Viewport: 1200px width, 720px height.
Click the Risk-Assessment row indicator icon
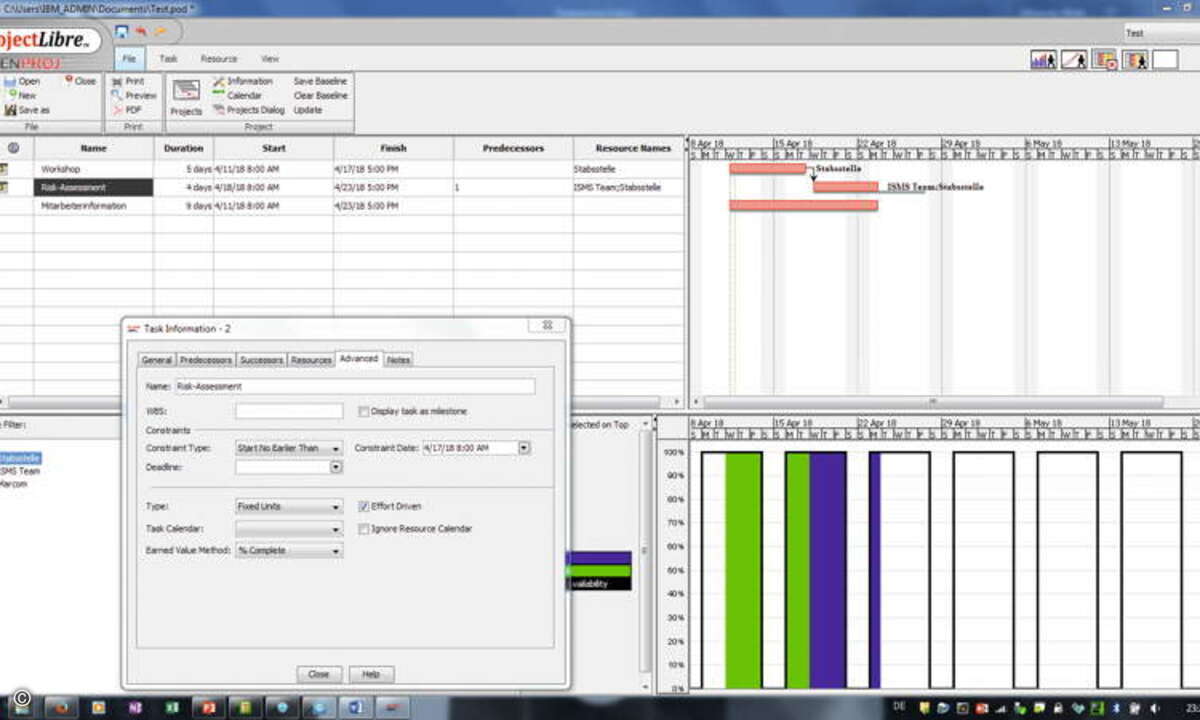click(3, 187)
